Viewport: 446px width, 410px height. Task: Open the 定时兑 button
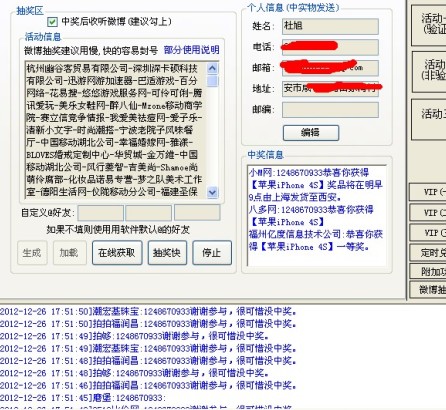coord(428,253)
